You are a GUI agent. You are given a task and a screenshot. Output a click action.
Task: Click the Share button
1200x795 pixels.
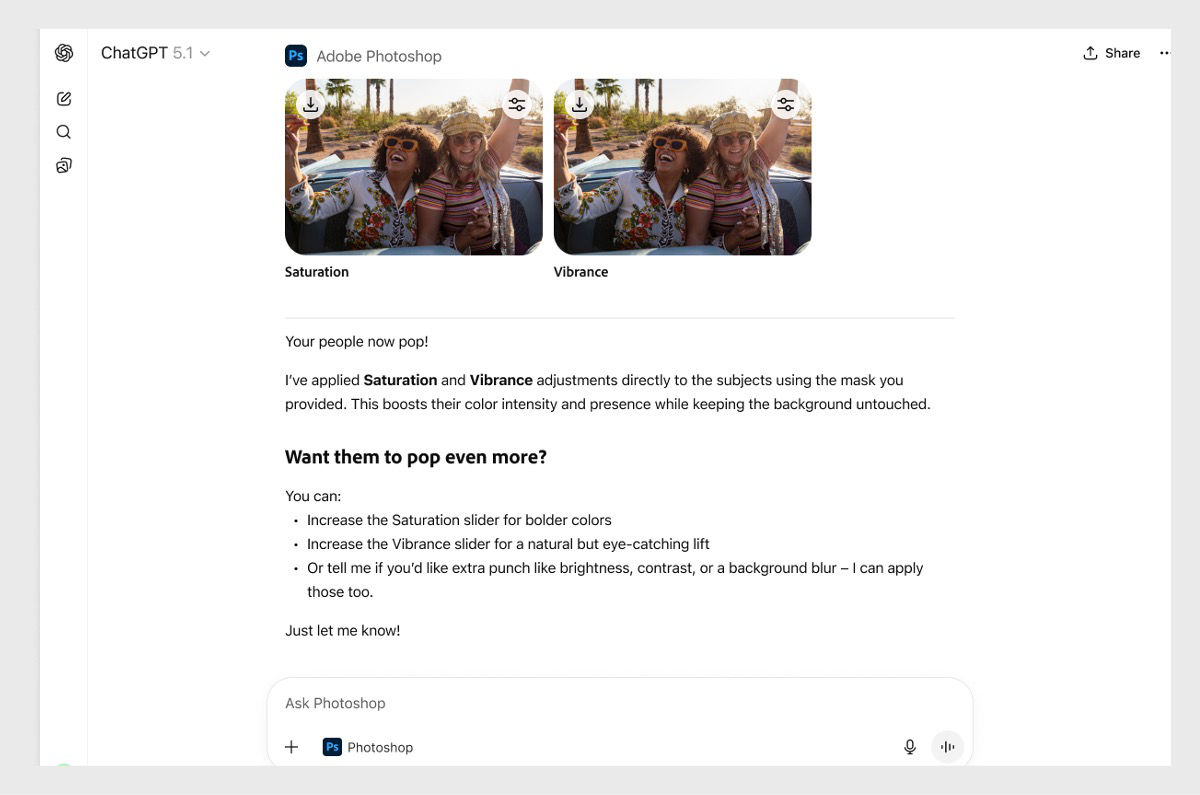1111,52
